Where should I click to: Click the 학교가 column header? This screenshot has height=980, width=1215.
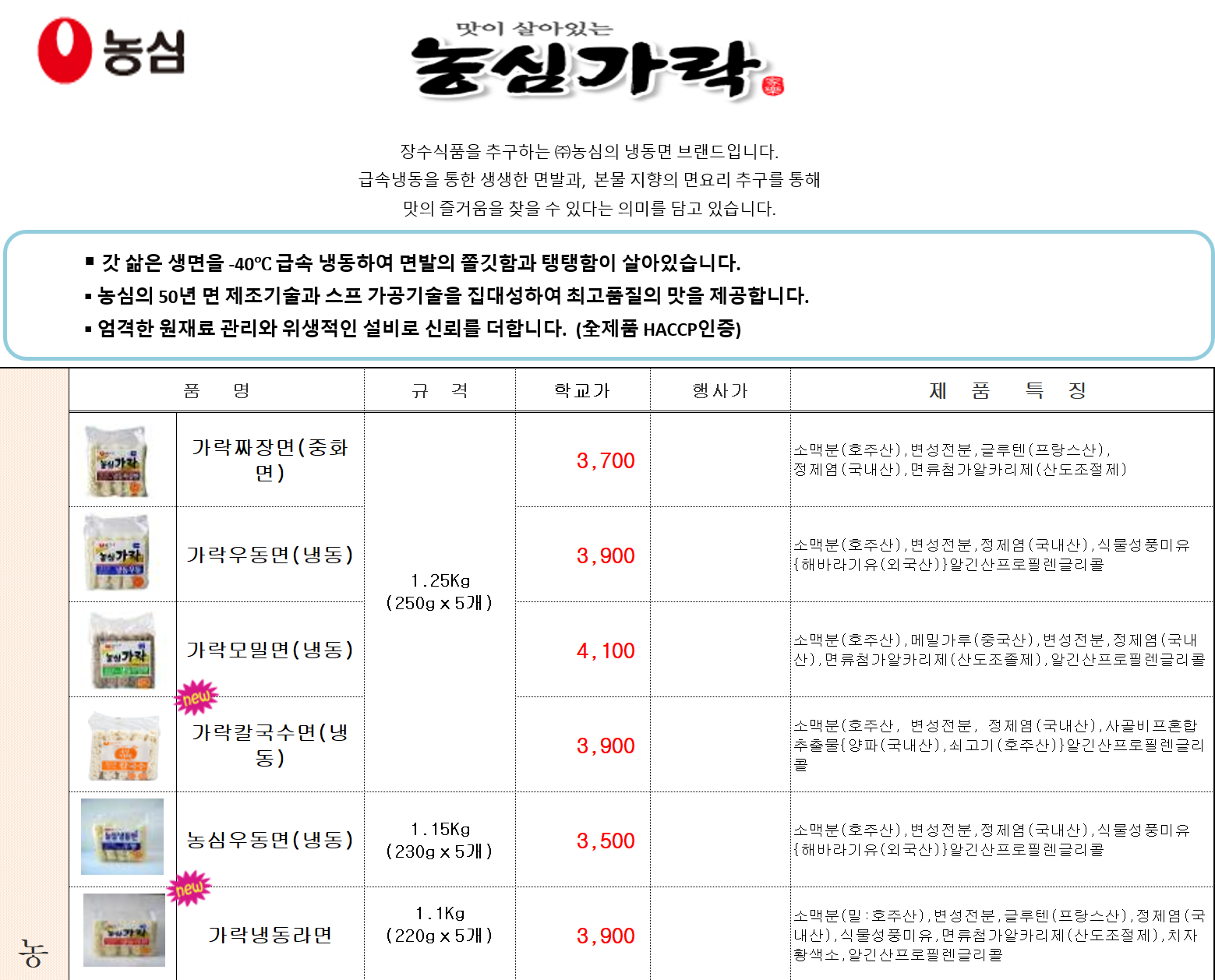point(582,390)
